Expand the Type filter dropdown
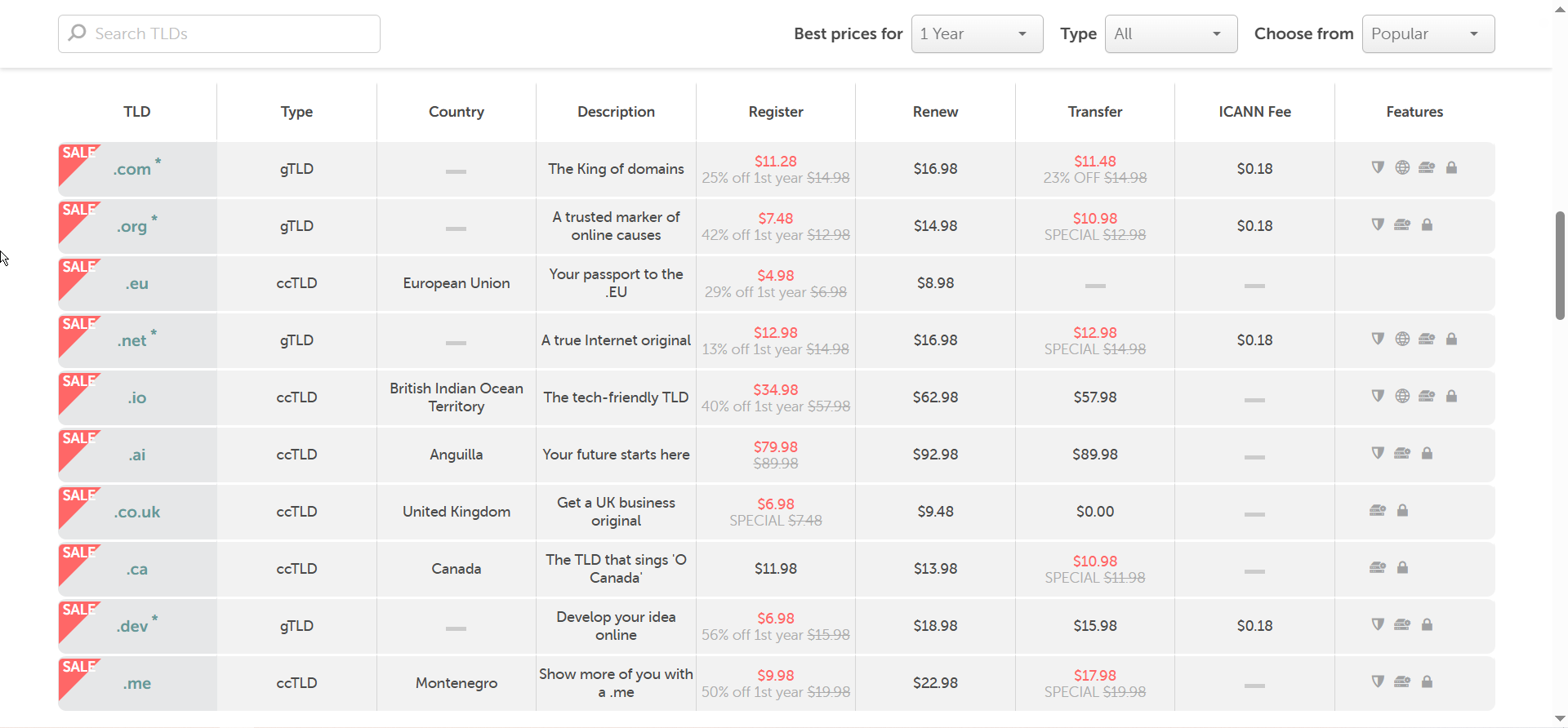 (1170, 33)
